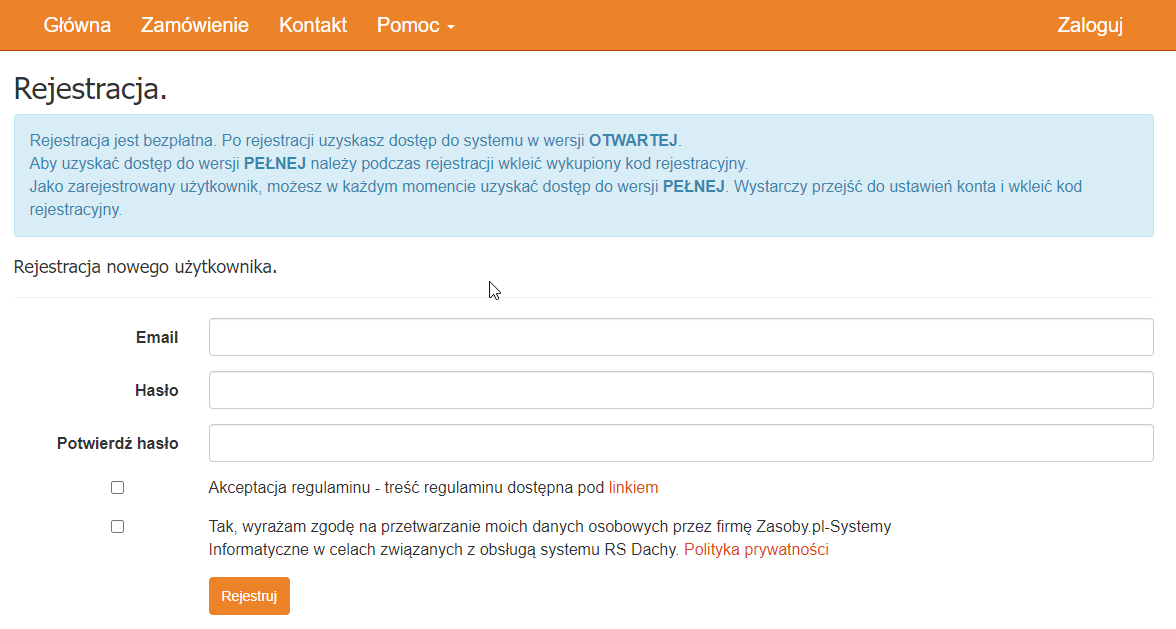
Task: Select the Potwierdź hasło input box
Action: click(680, 443)
